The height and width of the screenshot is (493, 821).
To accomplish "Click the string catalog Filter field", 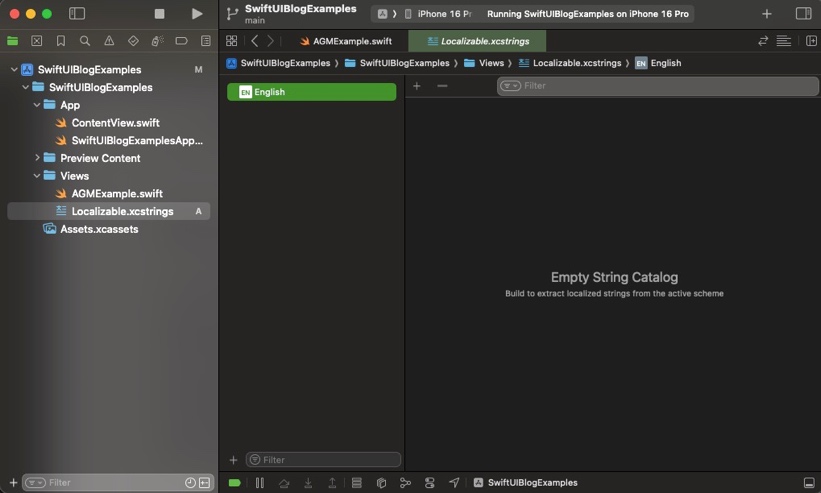I will click(x=657, y=86).
